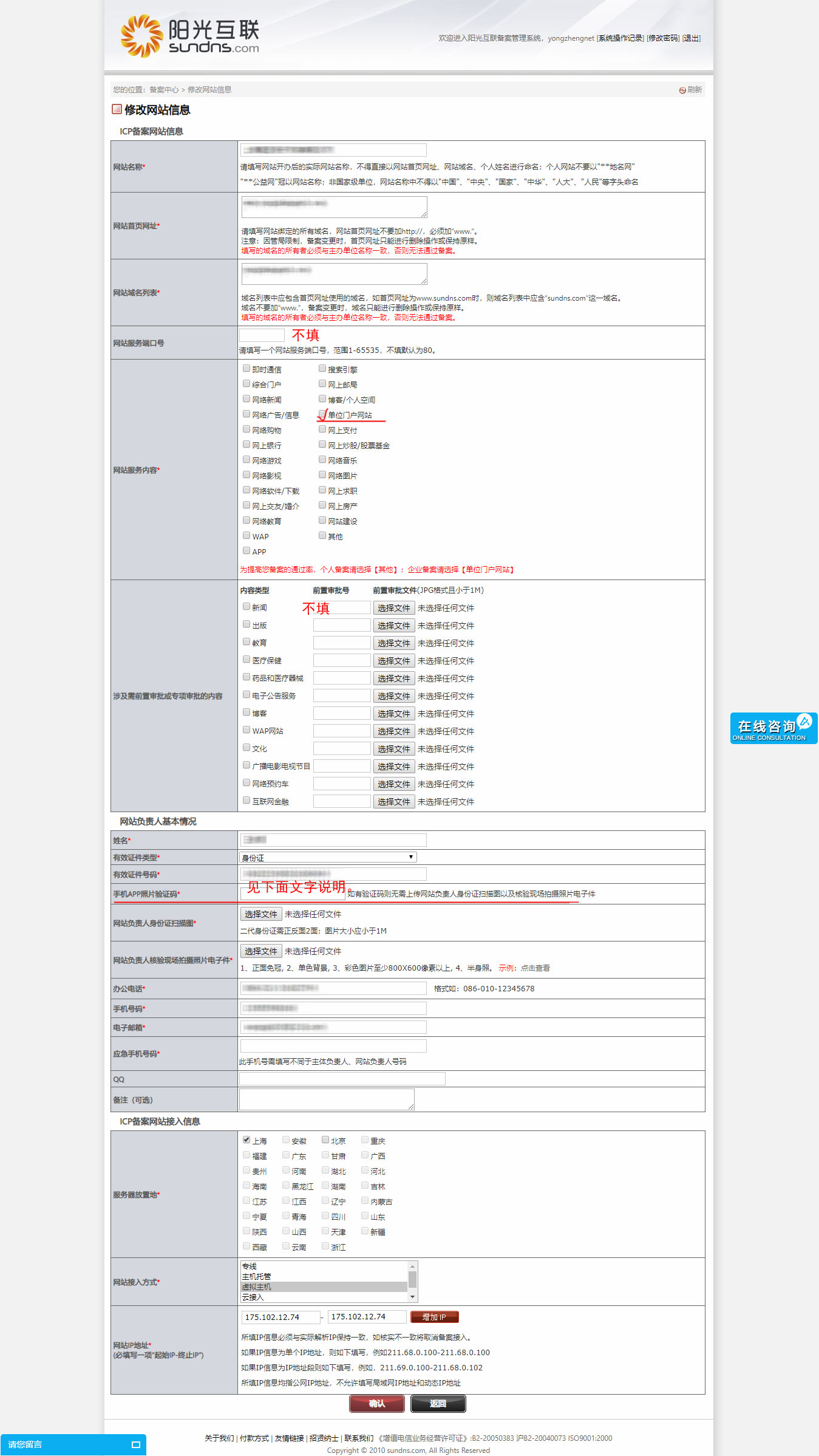Click the 手机号码 input field
This screenshot has width=819, height=1456.
[x=333, y=1008]
